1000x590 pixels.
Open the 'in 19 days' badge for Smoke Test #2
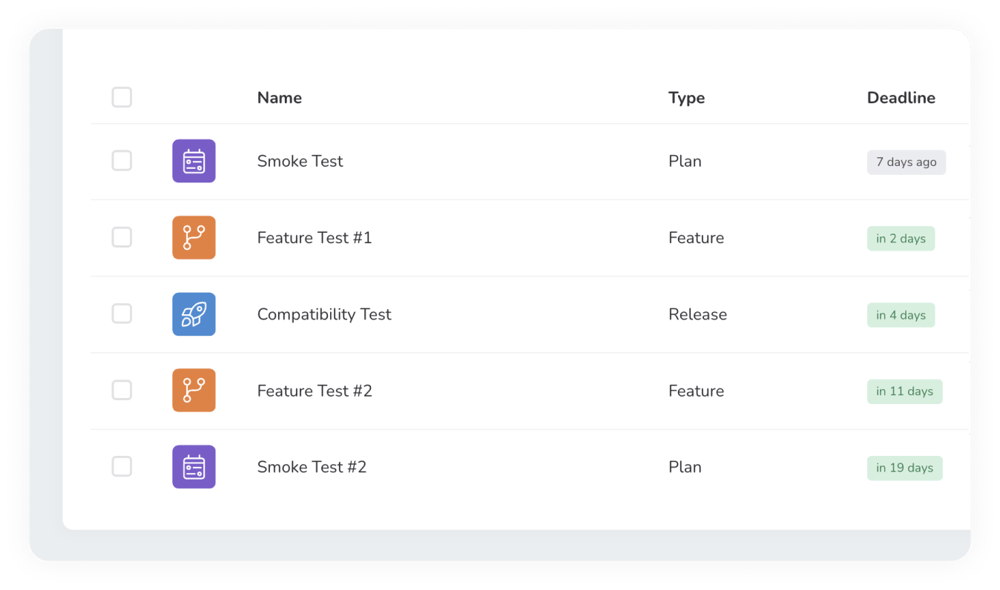click(904, 467)
